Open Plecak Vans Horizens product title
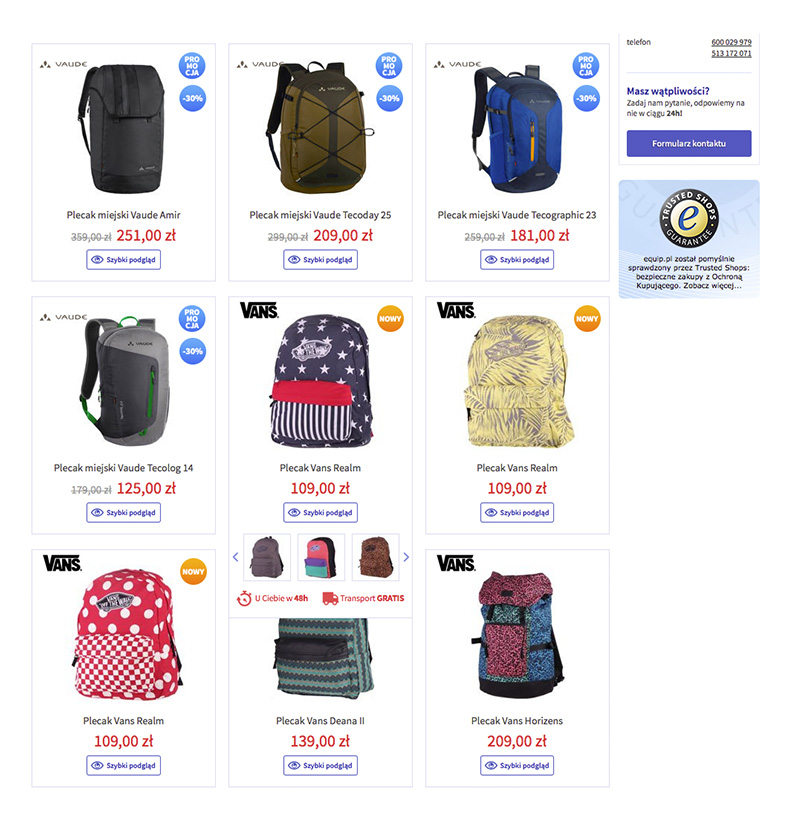Image resolution: width=800 pixels, height=813 pixels. coord(517,721)
